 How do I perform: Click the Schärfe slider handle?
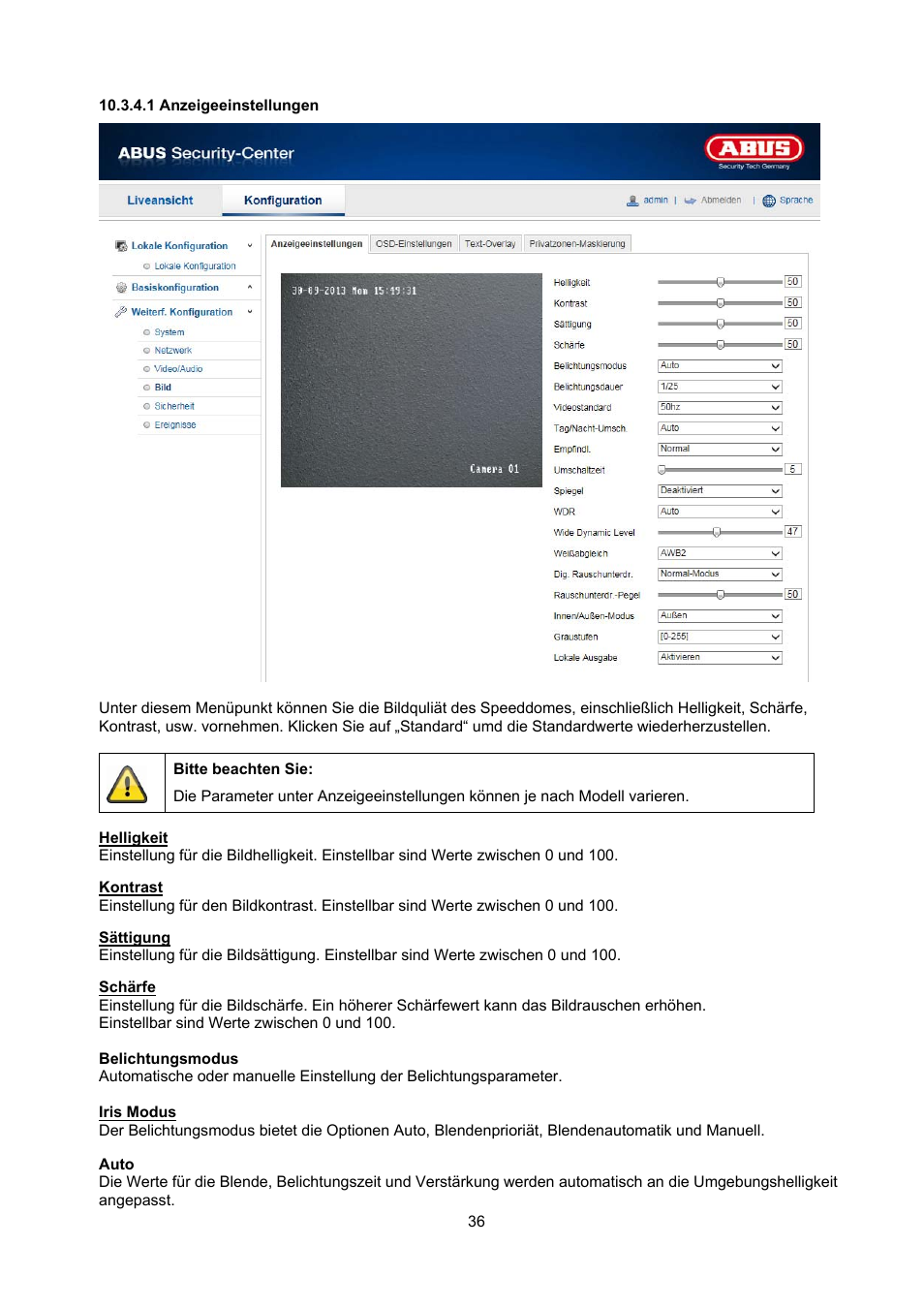(x=721, y=345)
